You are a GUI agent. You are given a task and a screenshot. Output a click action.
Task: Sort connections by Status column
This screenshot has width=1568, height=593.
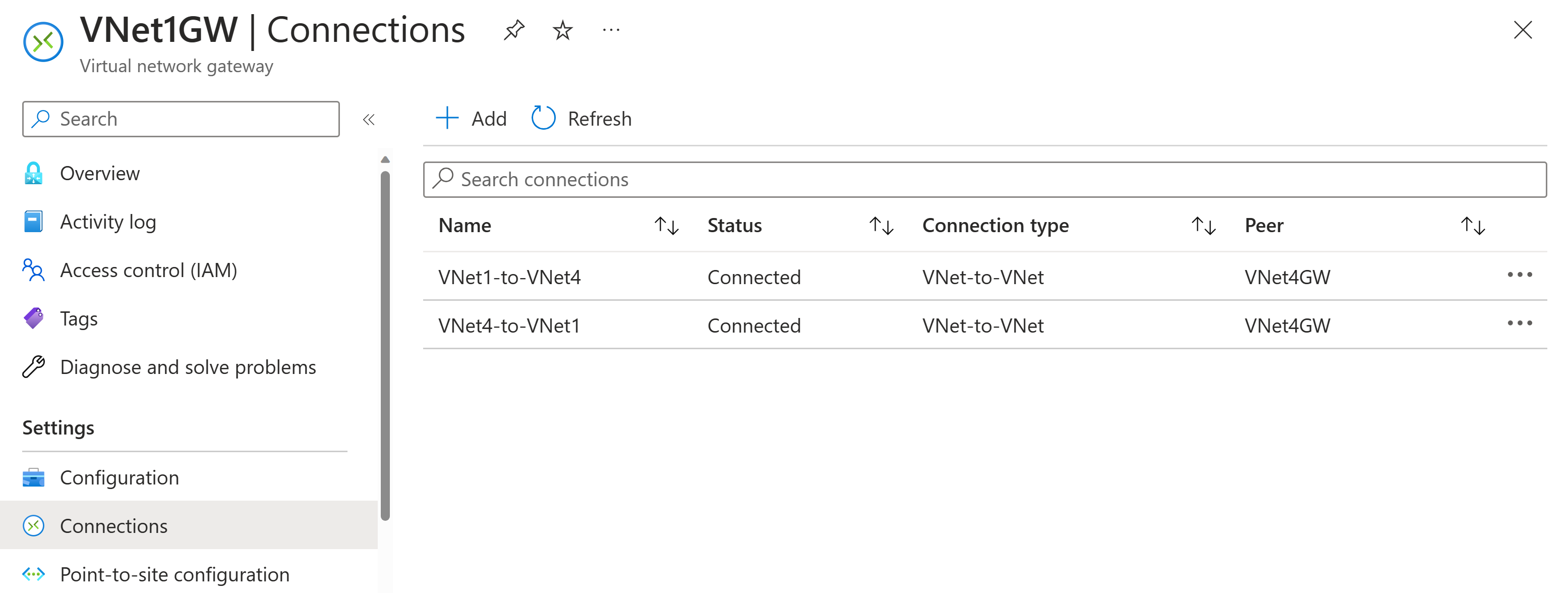pyautogui.click(x=881, y=226)
